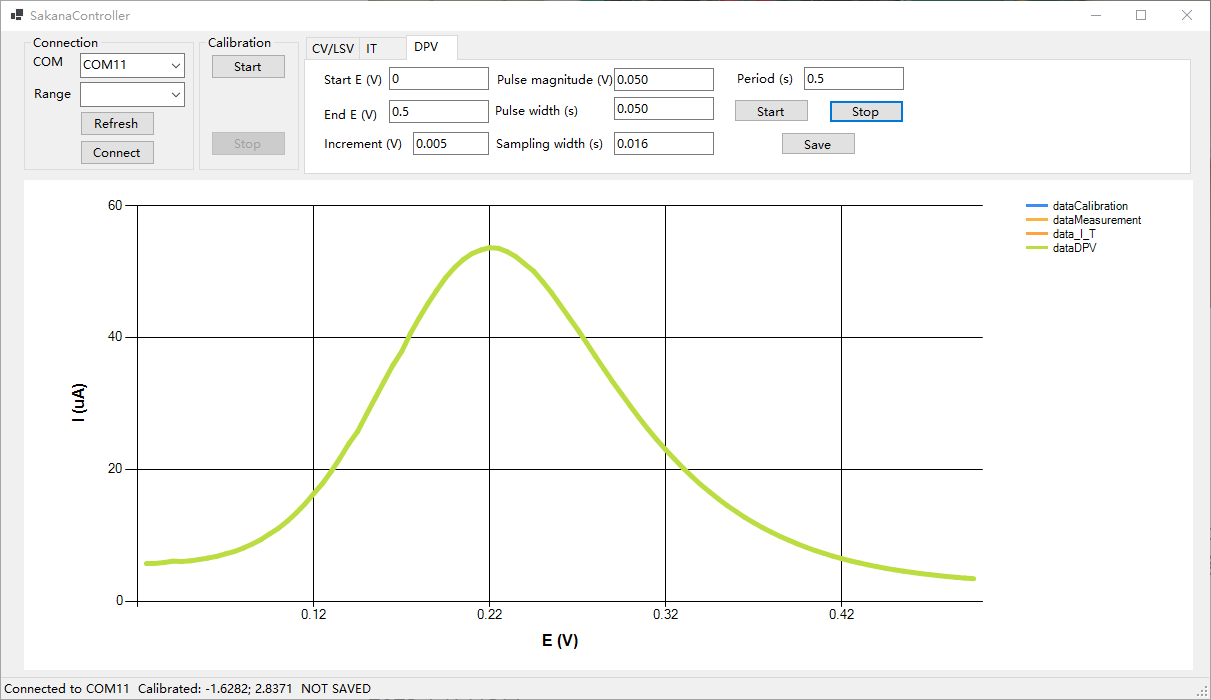The width and height of the screenshot is (1211, 700).
Task: Click the Pulse magnitude input box
Action: [663, 79]
